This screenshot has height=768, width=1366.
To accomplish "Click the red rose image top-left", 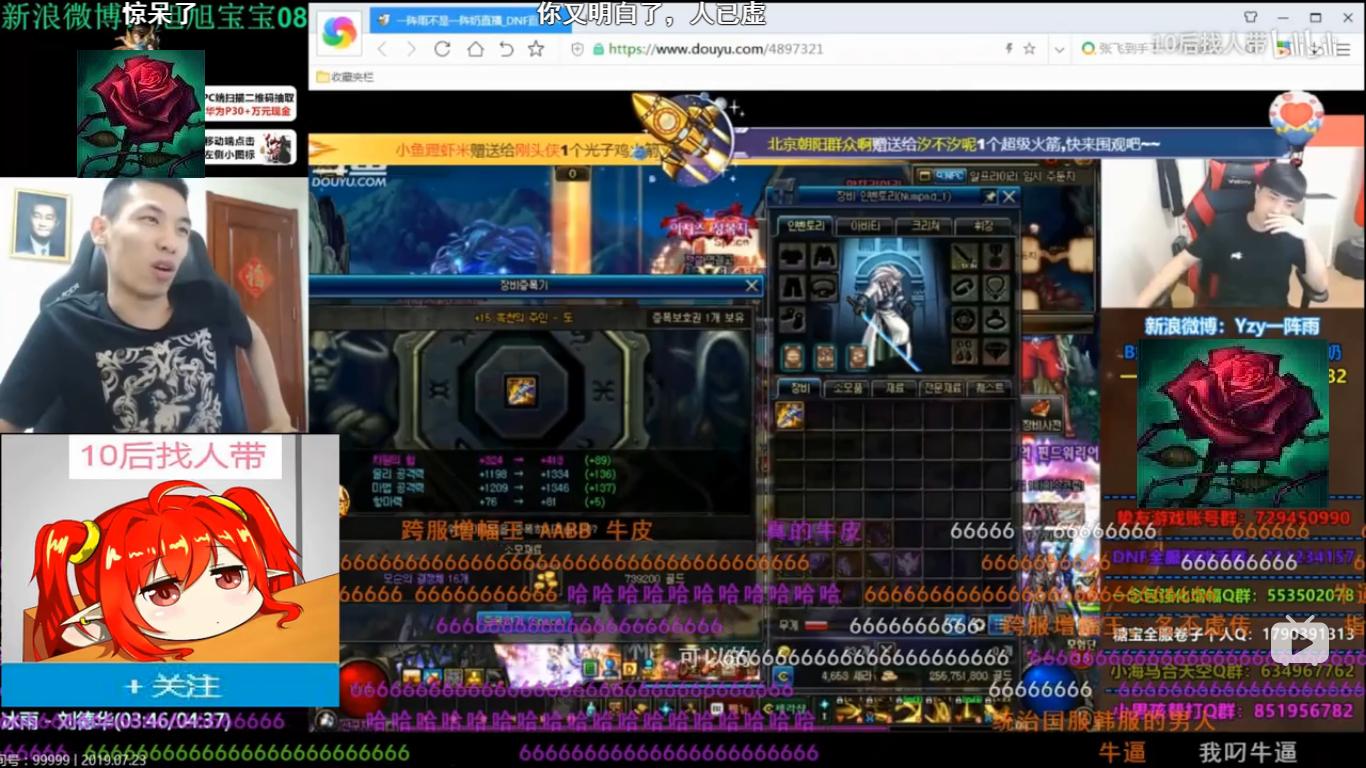I will coord(141,114).
